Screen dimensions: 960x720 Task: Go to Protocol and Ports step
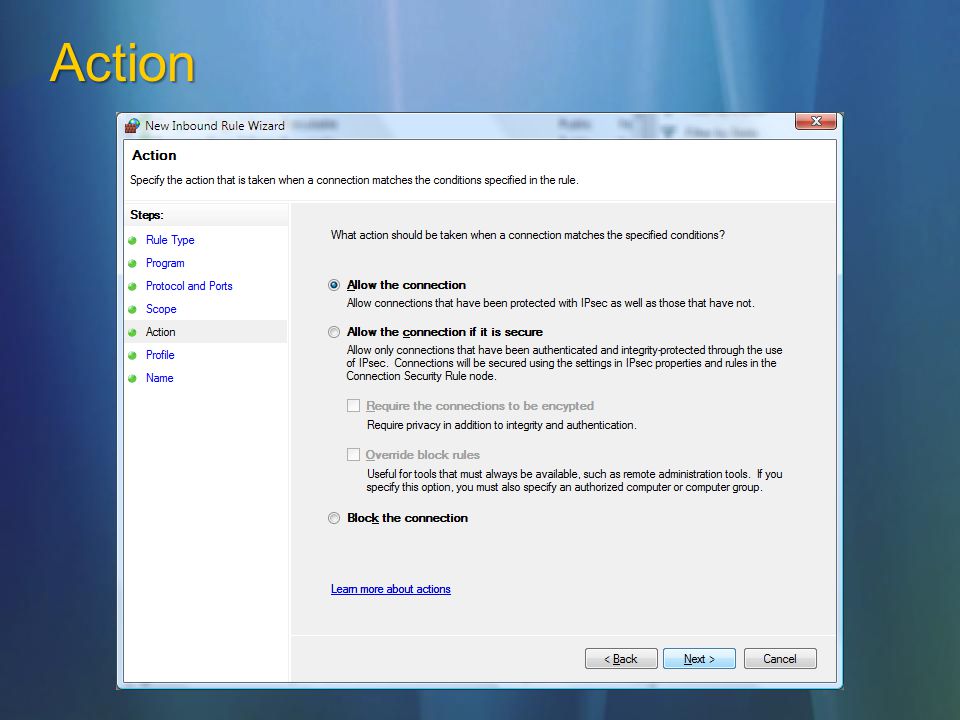189,286
